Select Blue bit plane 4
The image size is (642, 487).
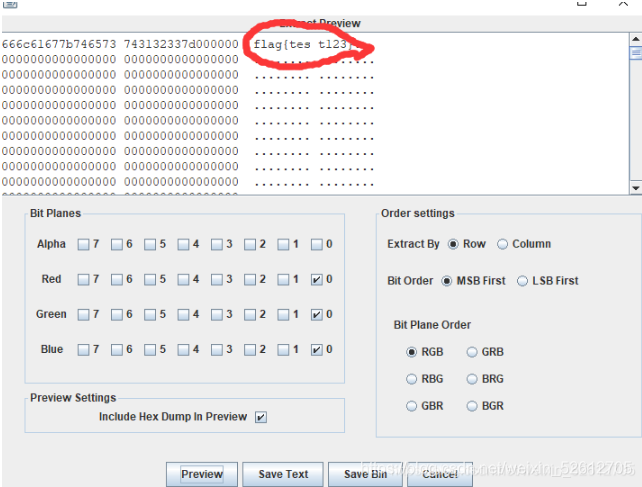click(x=183, y=350)
